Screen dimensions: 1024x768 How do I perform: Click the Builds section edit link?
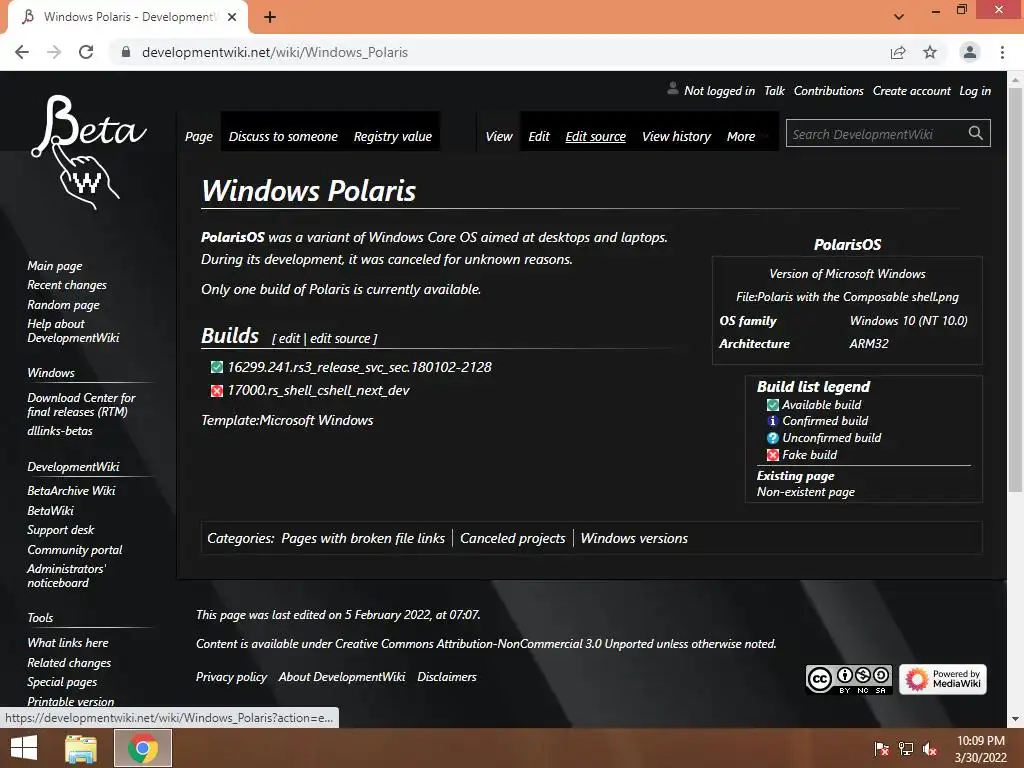289,338
